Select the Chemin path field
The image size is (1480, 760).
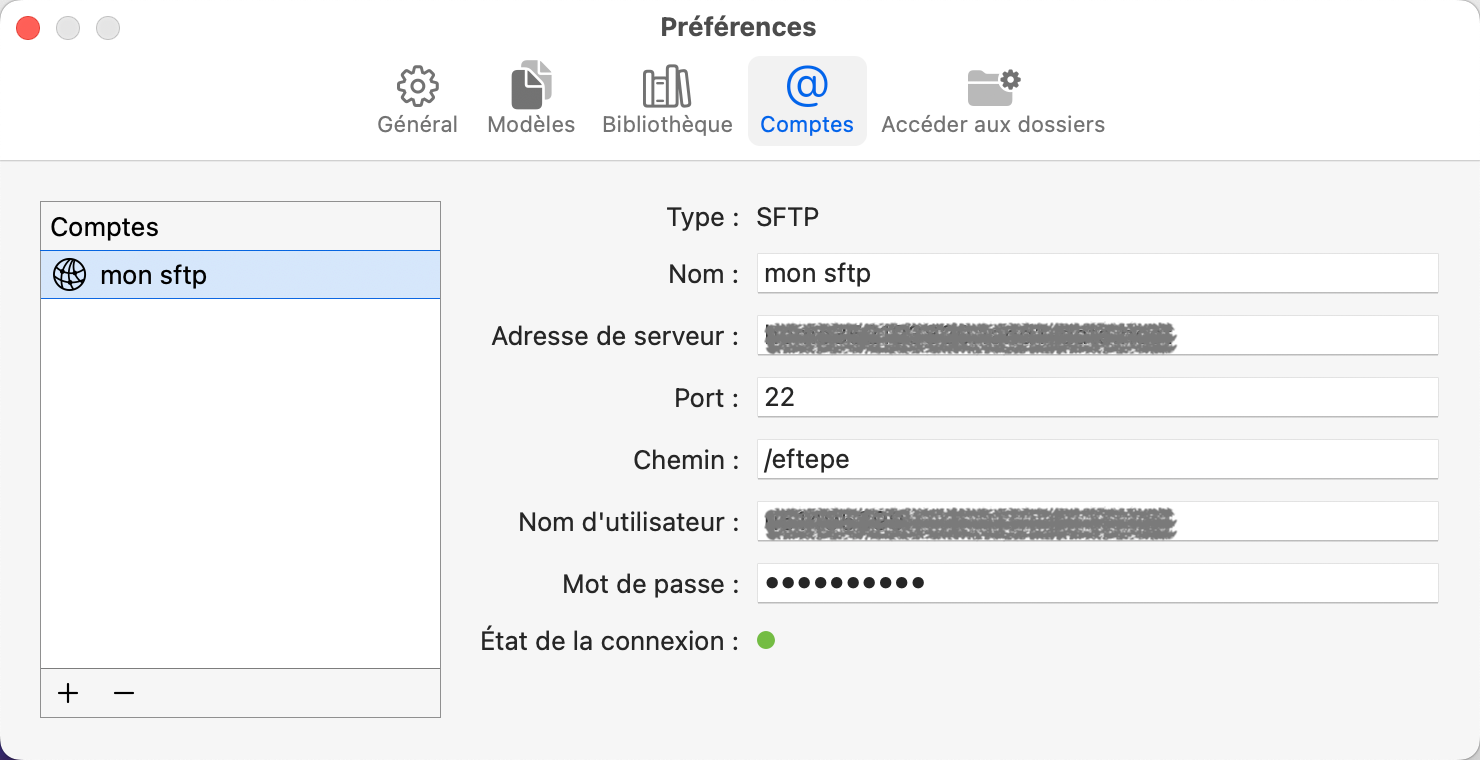(x=1097, y=459)
